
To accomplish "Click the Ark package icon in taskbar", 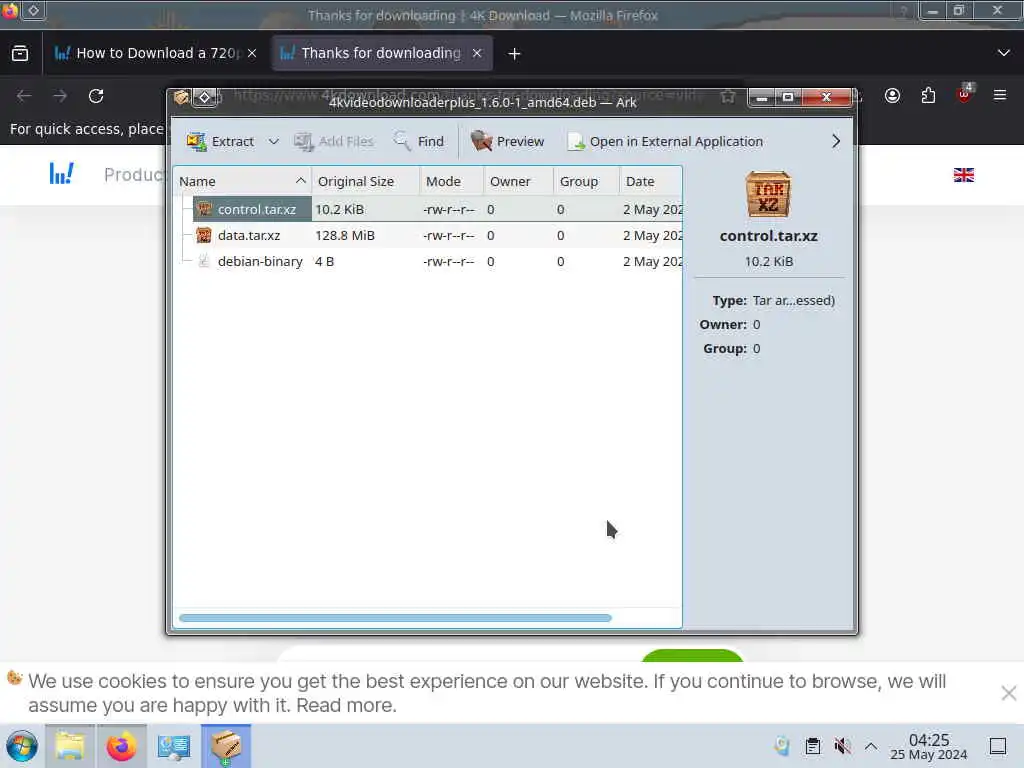I will click(x=226, y=746).
